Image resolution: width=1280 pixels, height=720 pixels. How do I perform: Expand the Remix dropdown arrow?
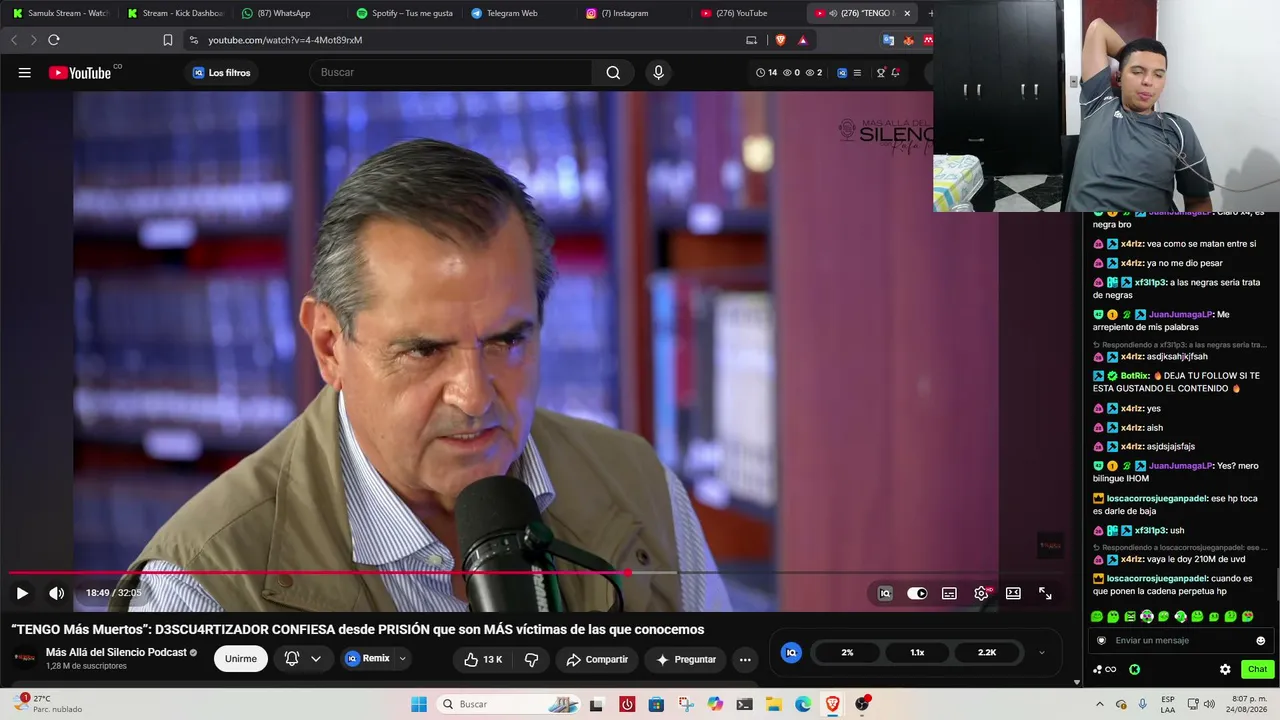(x=403, y=659)
